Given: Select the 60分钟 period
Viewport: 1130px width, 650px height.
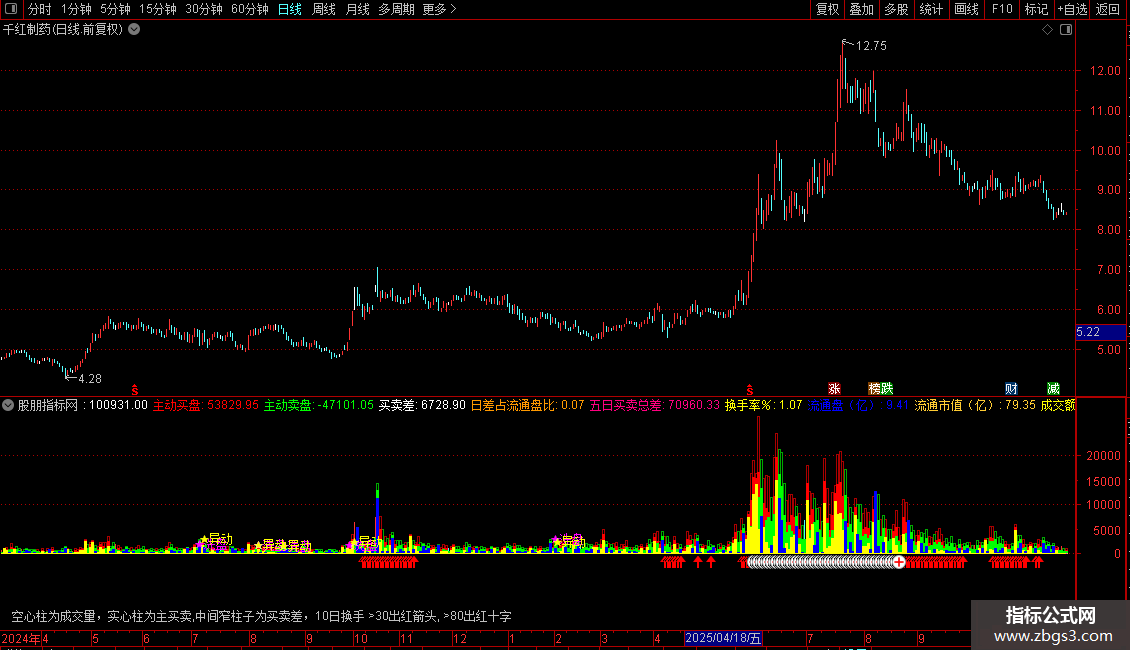Looking at the screenshot, I should pyautogui.click(x=250, y=9).
